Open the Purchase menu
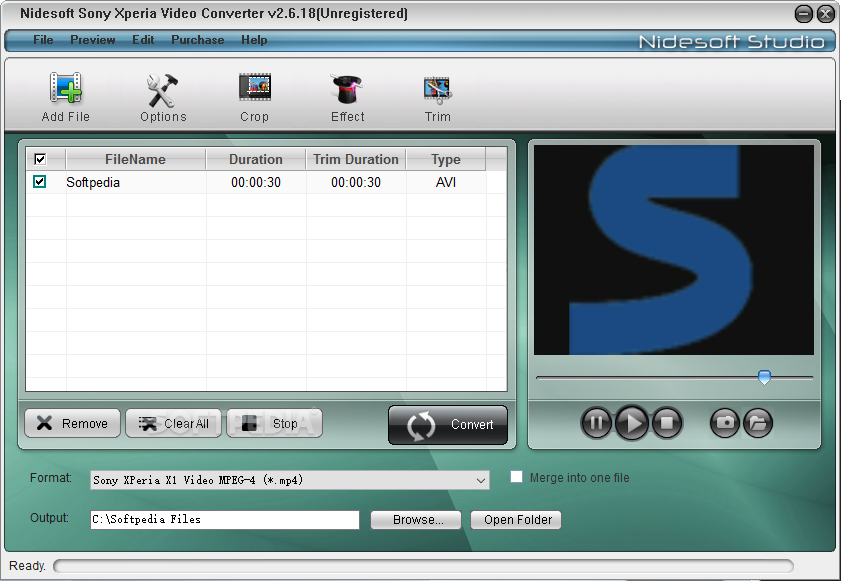The height and width of the screenshot is (581, 841). tap(197, 40)
